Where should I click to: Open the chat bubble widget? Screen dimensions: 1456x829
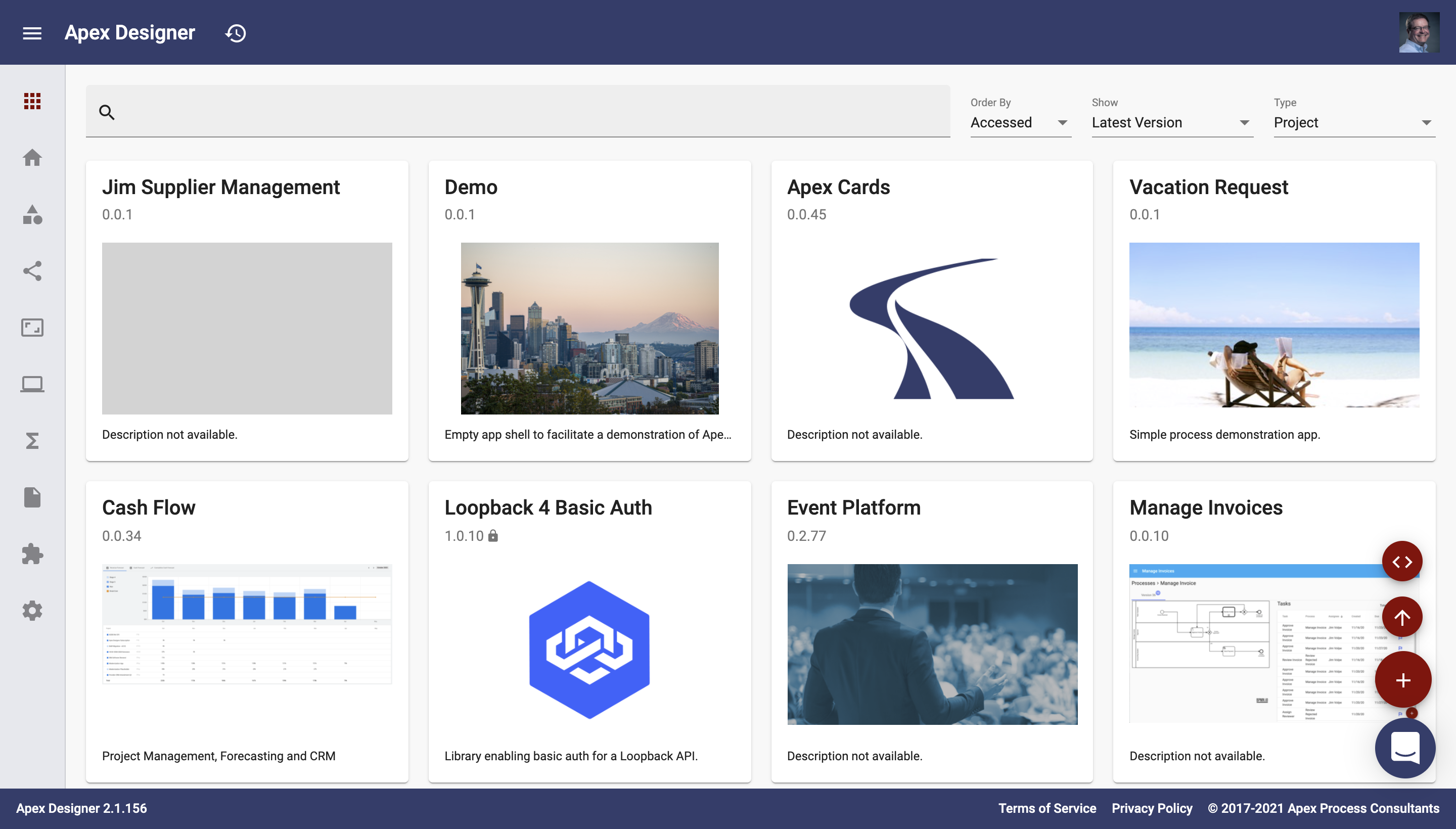[1405, 748]
